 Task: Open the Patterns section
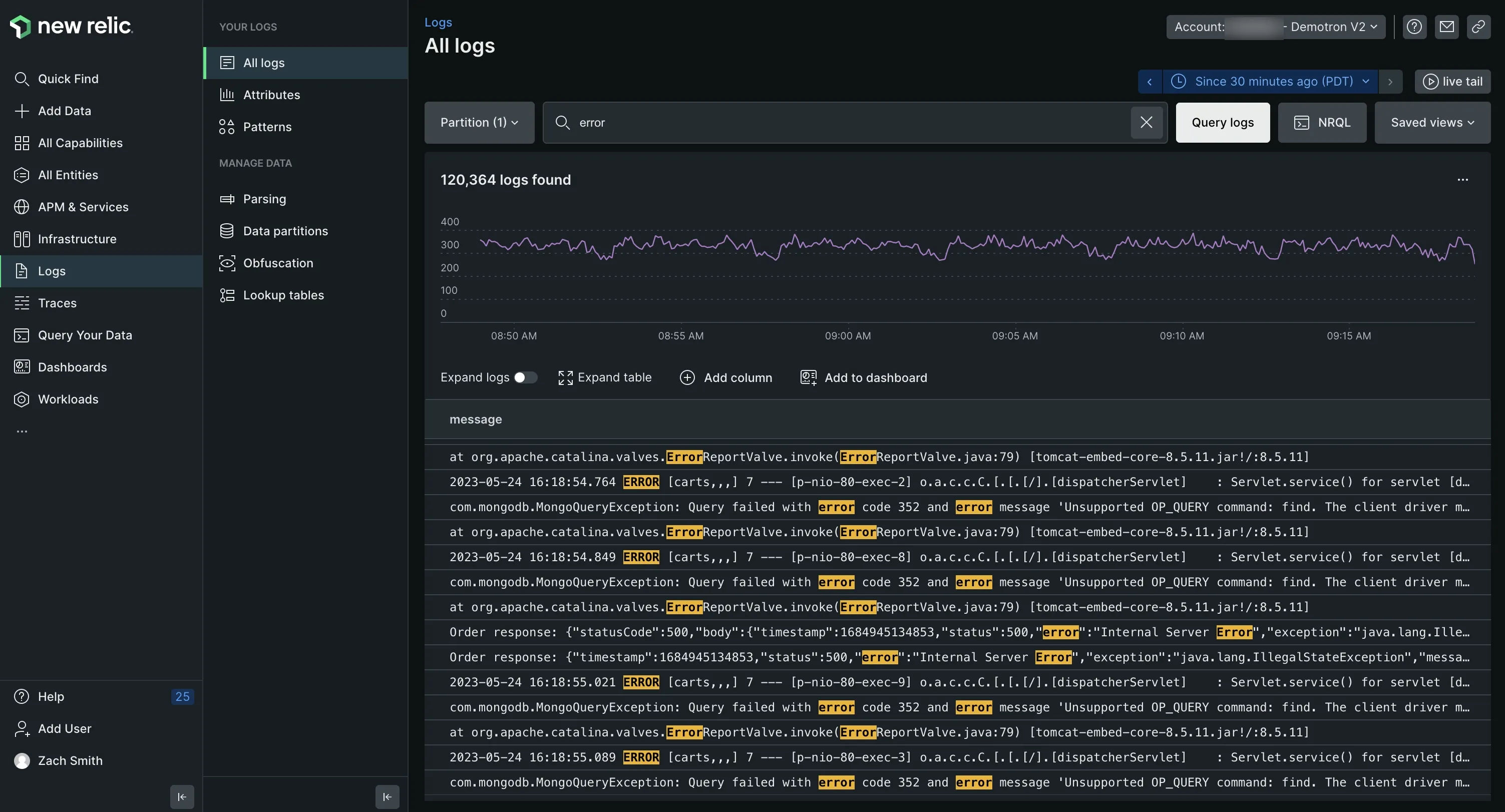267,127
